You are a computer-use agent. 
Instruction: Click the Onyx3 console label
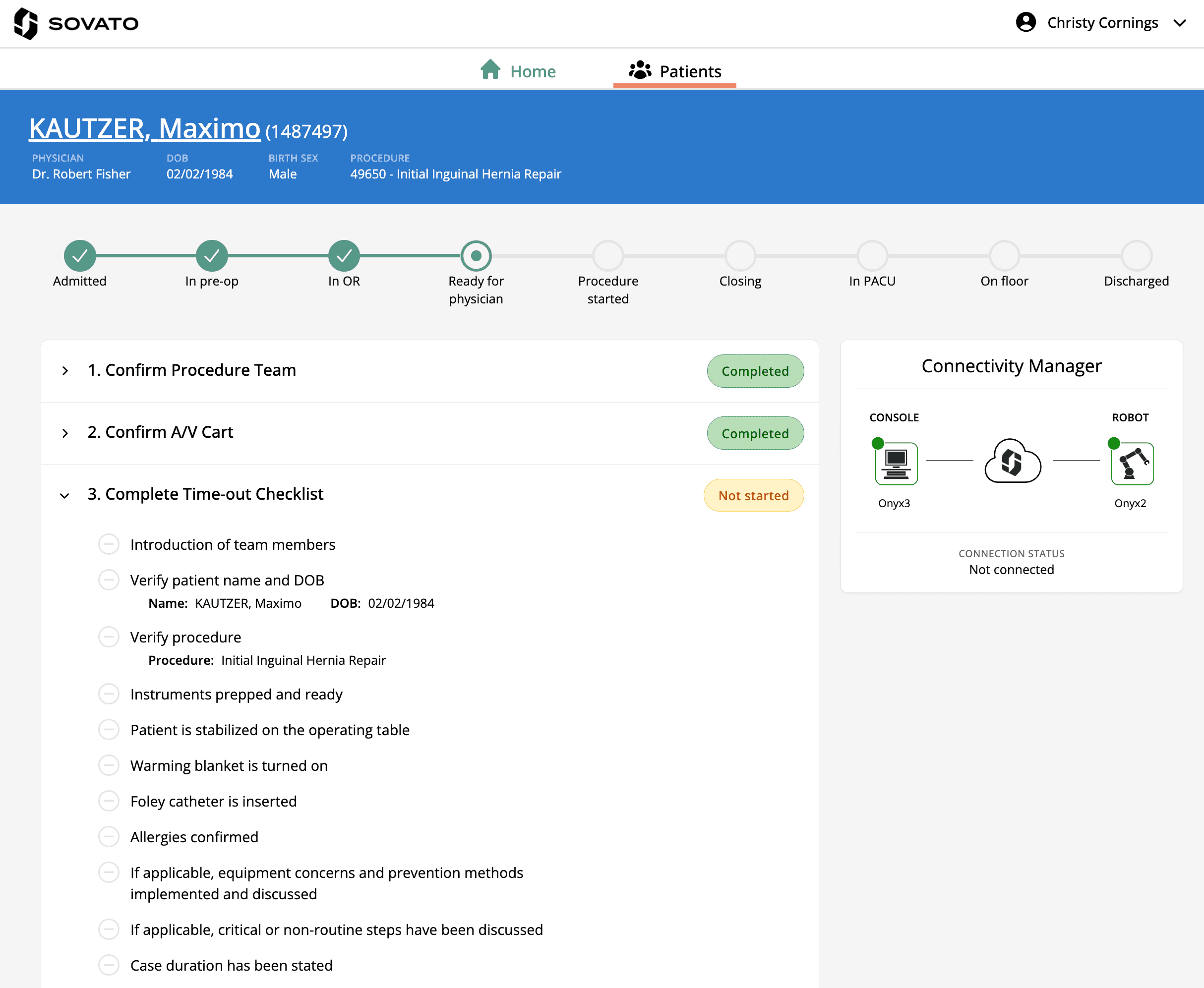coord(894,504)
